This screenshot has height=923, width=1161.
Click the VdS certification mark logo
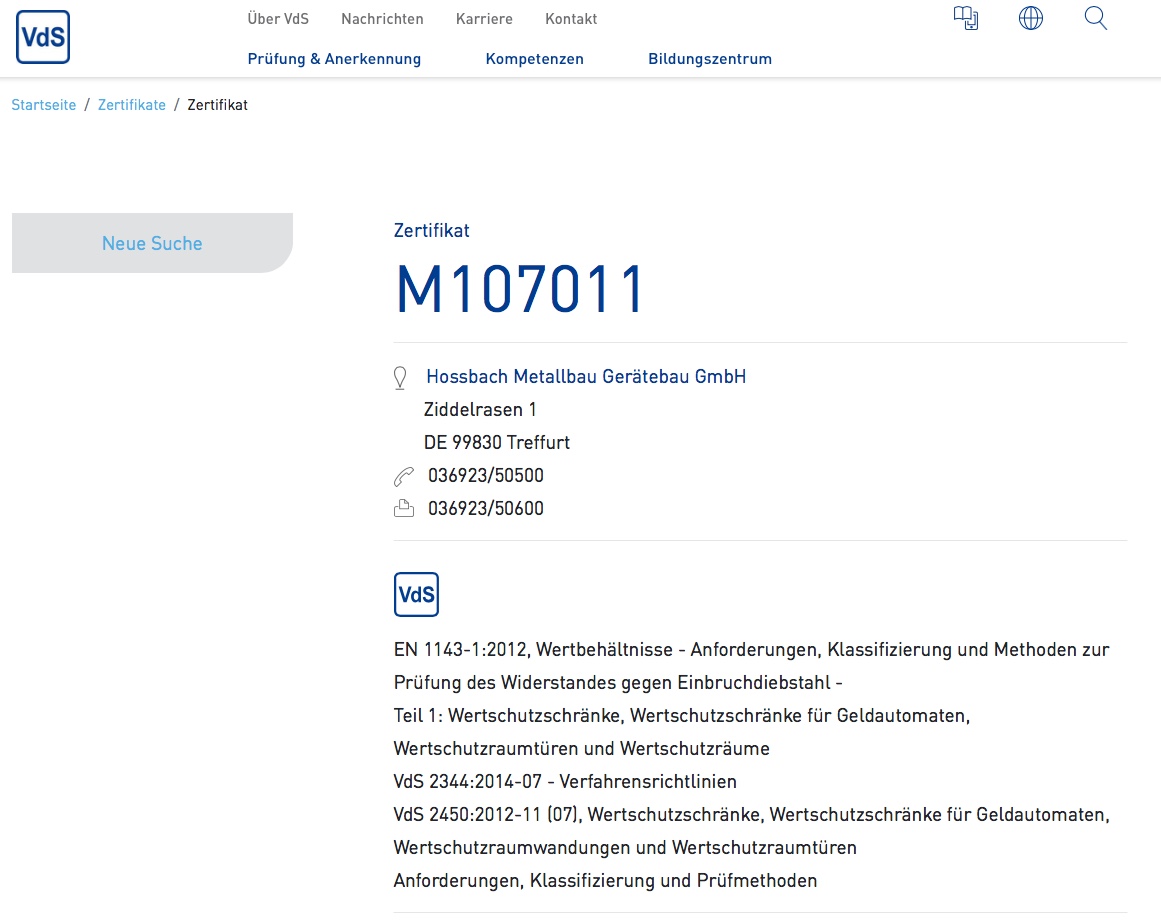pos(416,594)
